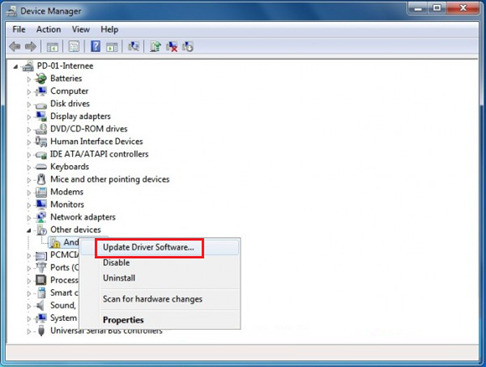Expand the Network adapters node
Screen dimensions: 486x367
29,218
